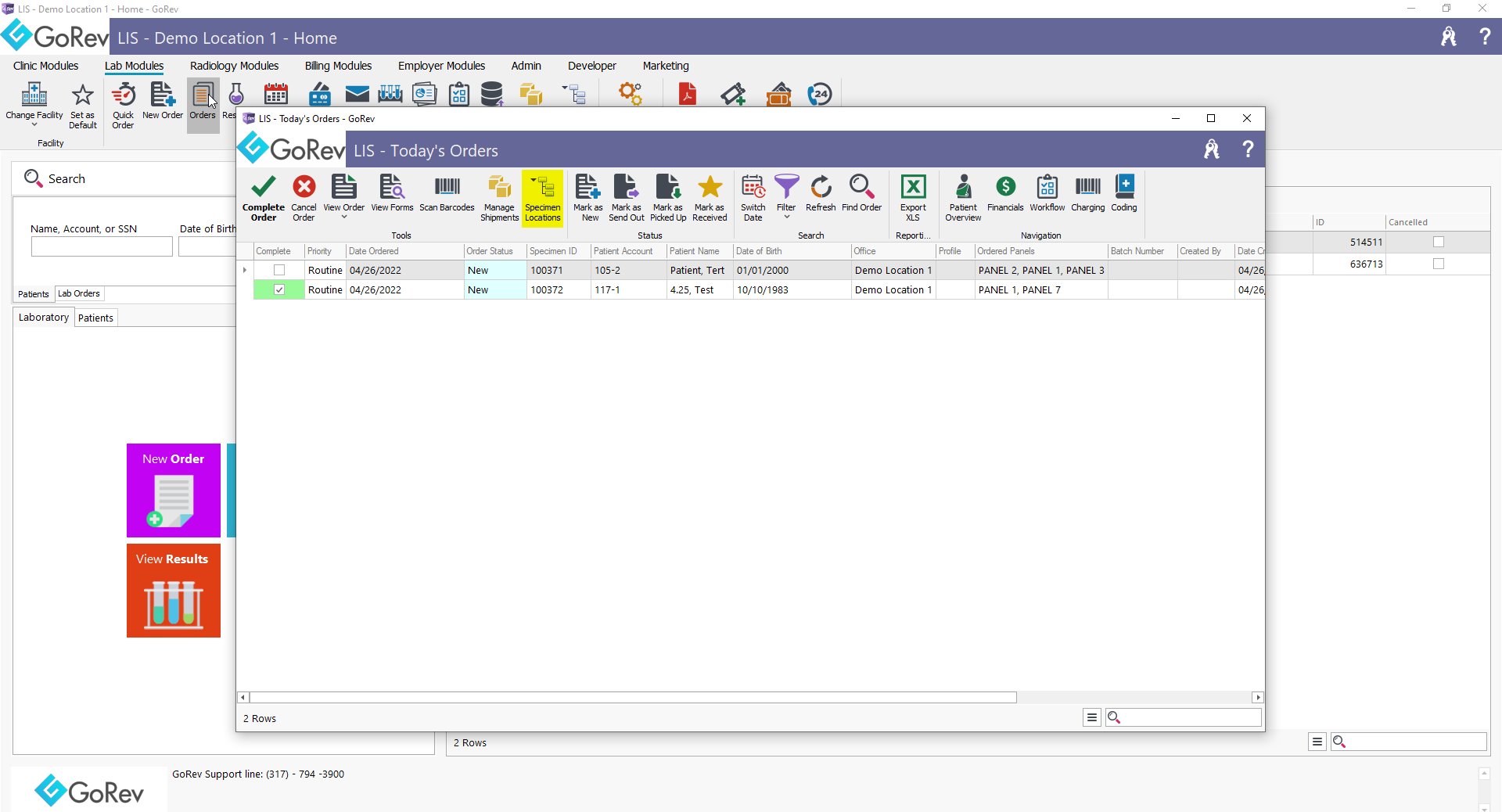Open the Clinic Modules tab
Screen dimensions: 1502x812
pos(45,66)
